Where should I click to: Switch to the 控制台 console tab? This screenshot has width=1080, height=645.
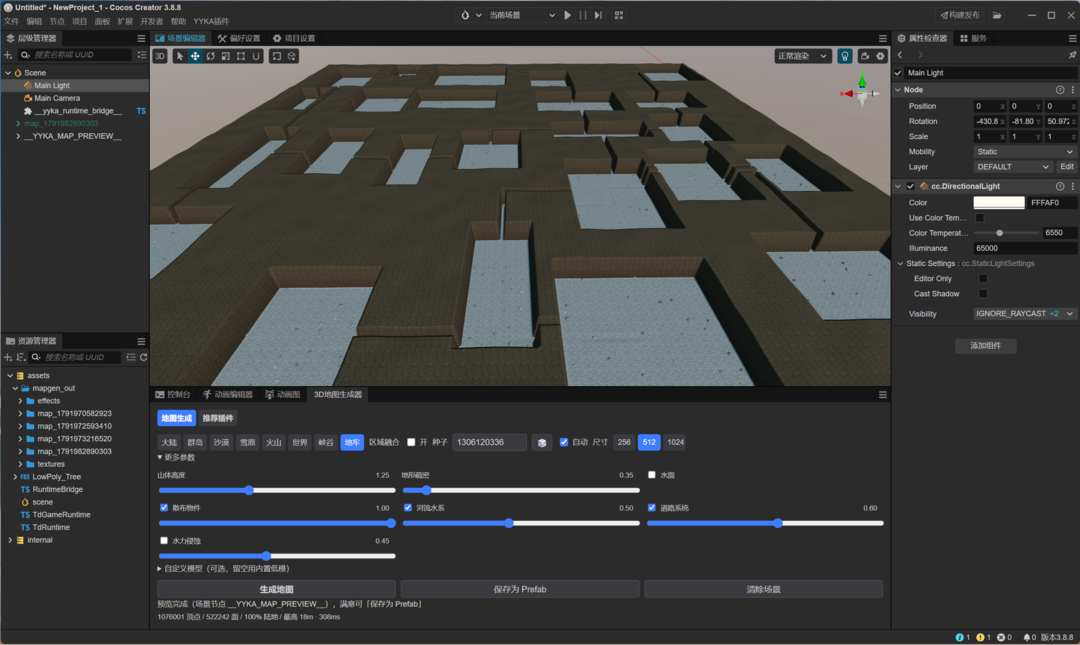click(x=173, y=395)
